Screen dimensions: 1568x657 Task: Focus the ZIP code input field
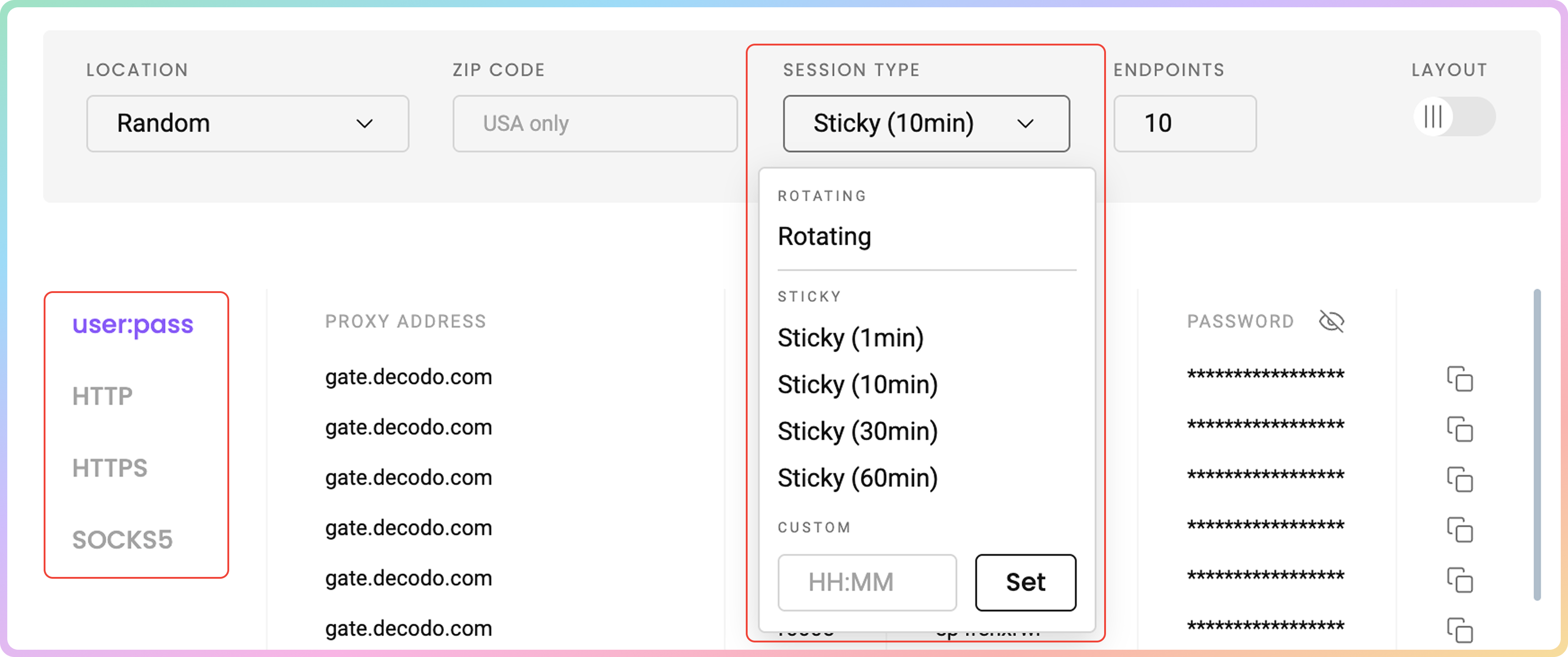(594, 124)
